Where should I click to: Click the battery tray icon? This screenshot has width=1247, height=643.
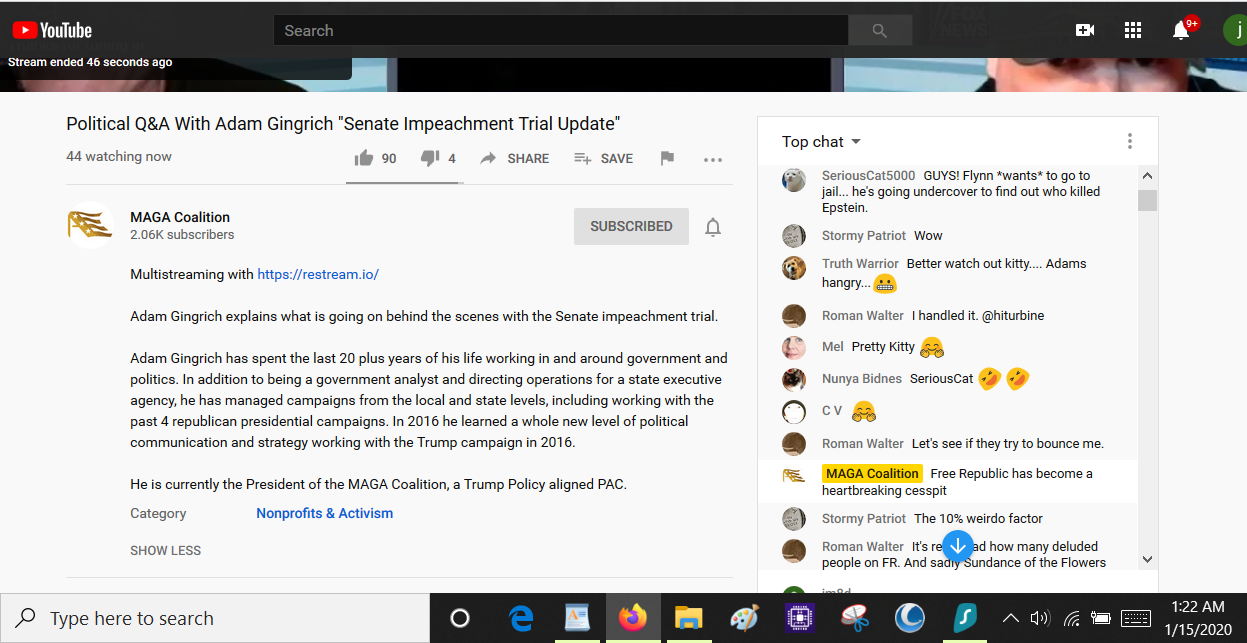(x=1102, y=618)
